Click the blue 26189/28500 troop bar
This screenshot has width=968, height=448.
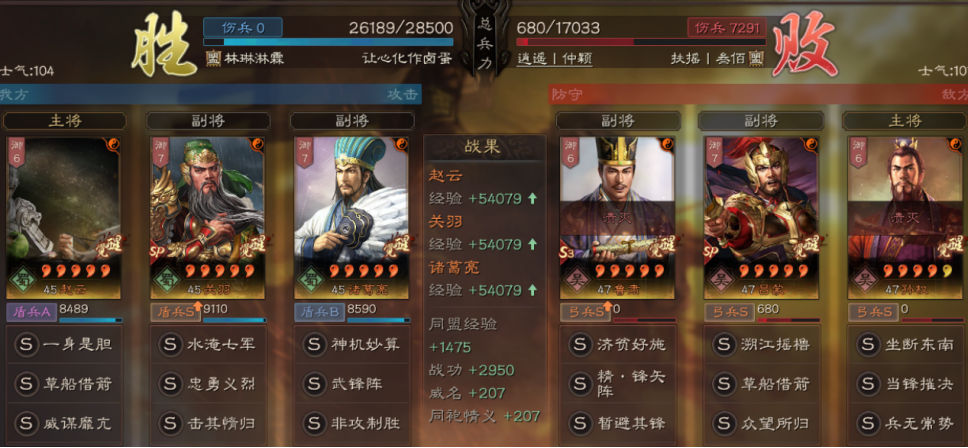pyautogui.click(x=328, y=42)
